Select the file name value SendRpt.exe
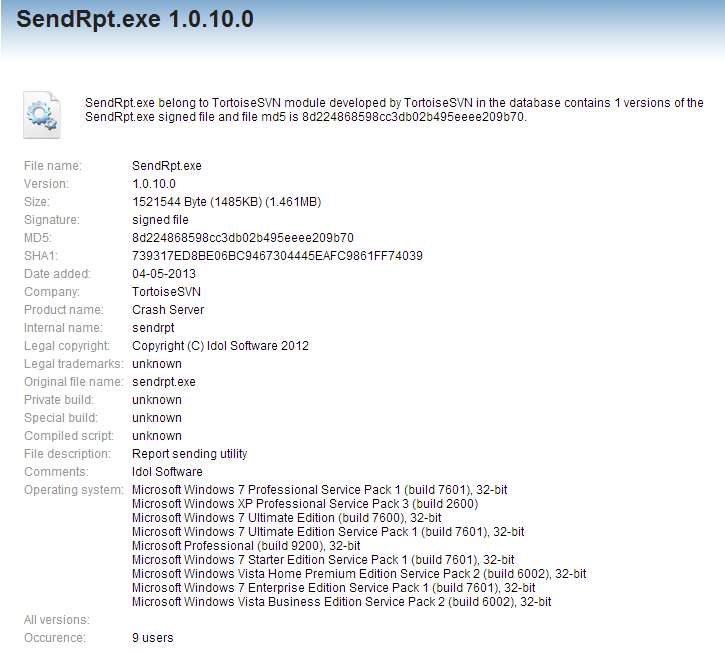Image resolution: width=725 pixels, height=652 pixels. pyautogui.click(x=167, y=166)
